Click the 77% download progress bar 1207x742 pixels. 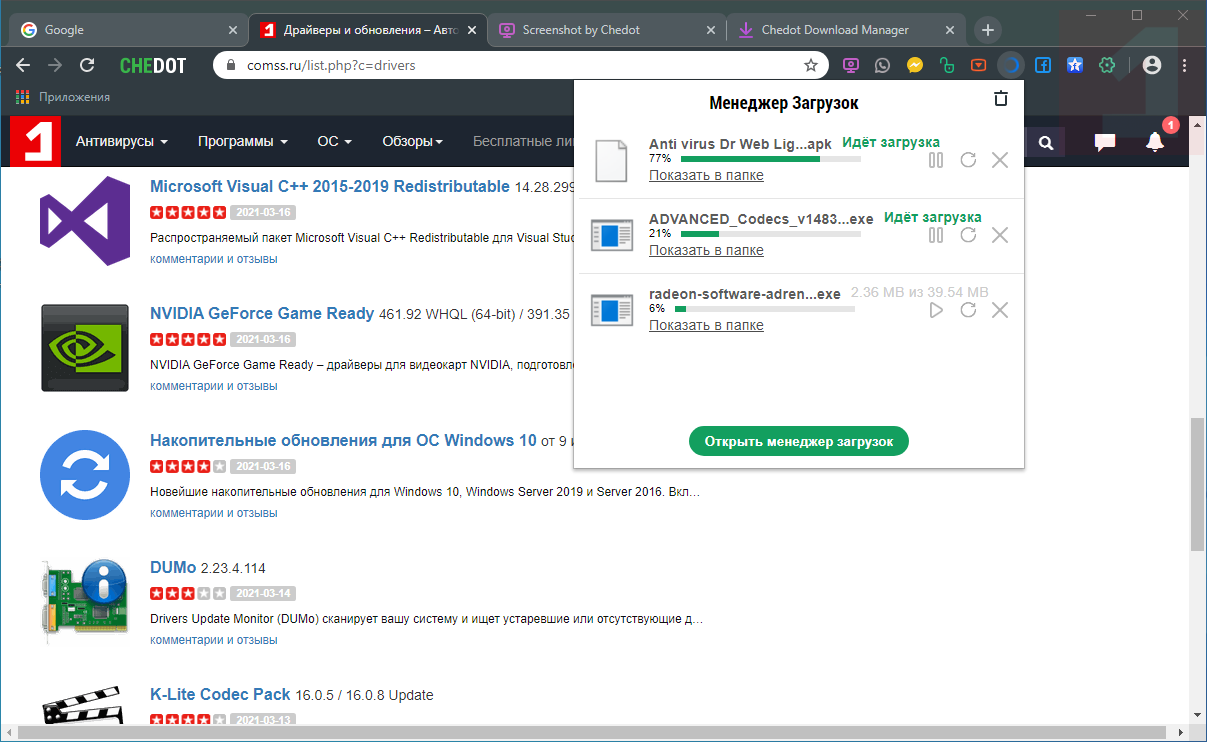pos(770,159)
